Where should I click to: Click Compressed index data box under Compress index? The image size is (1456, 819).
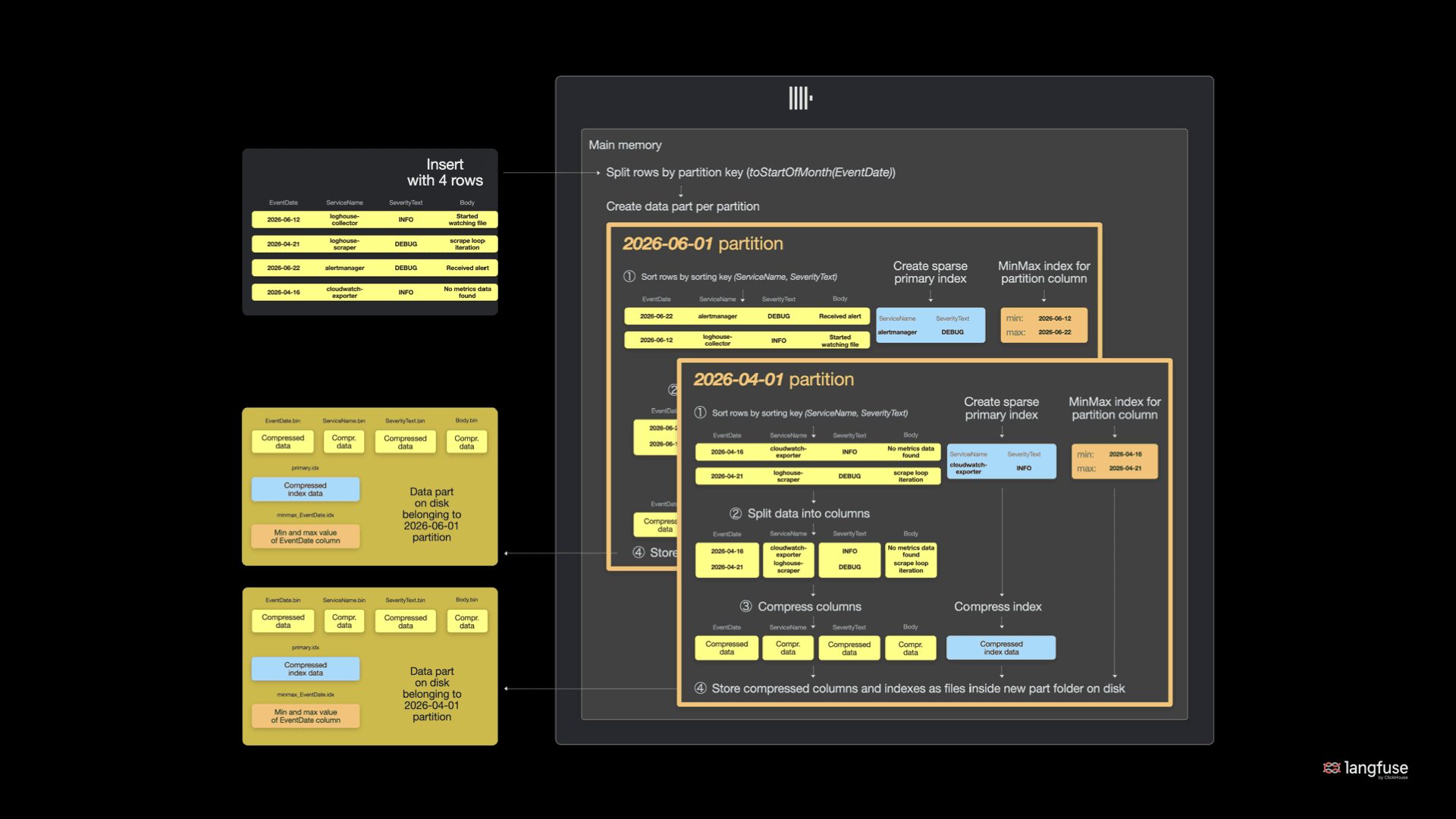(1001, 648)
